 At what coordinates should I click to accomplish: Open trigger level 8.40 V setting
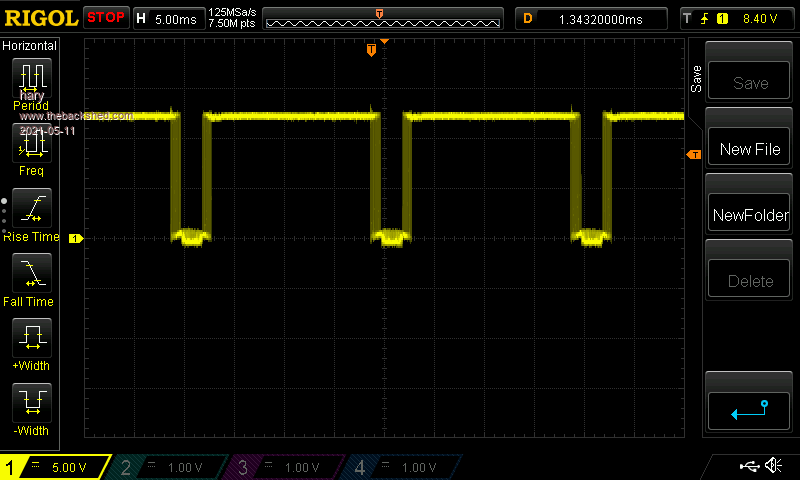click(x=737, y=18)
